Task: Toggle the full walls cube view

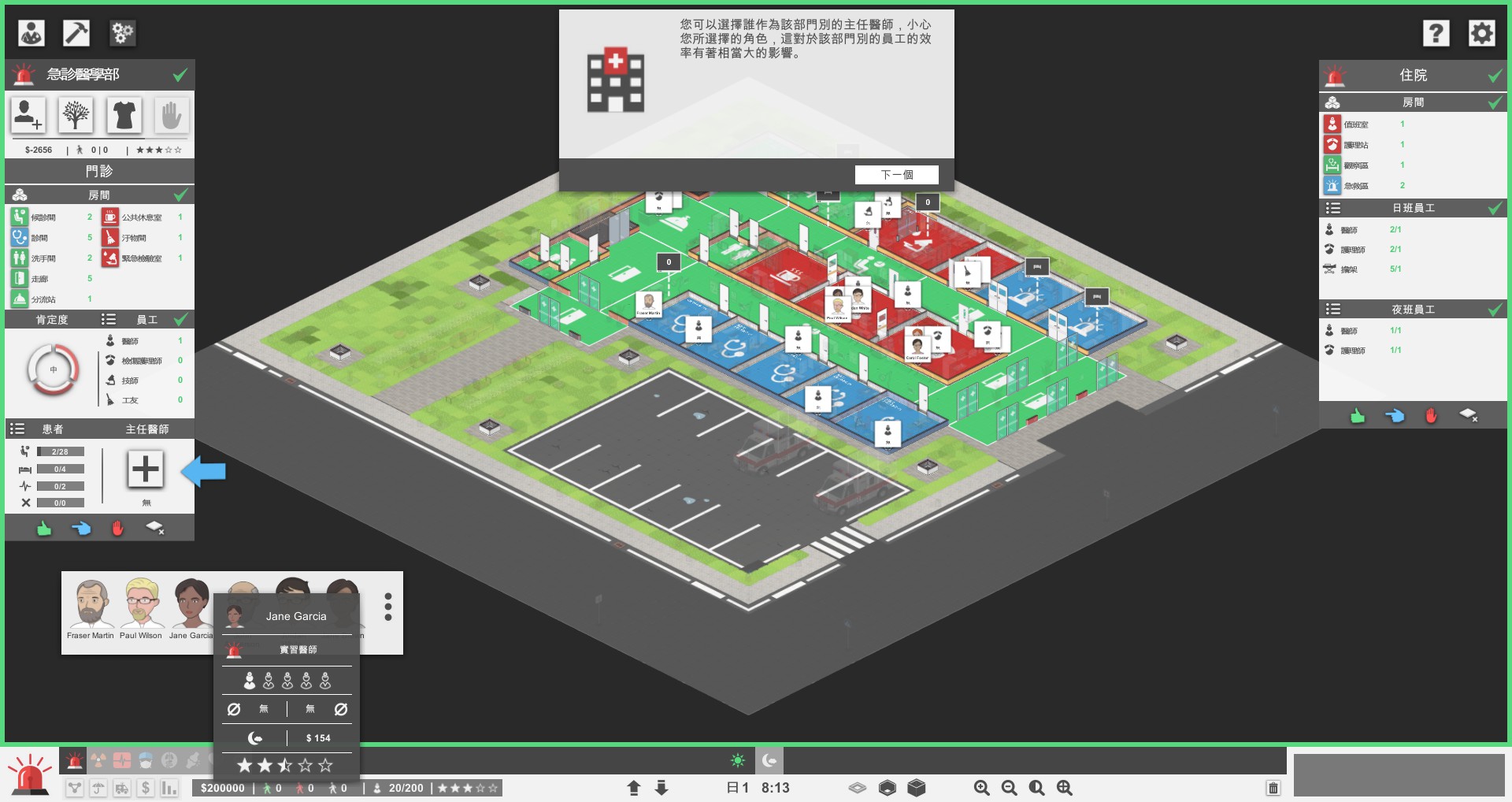Action: point(916,788)
